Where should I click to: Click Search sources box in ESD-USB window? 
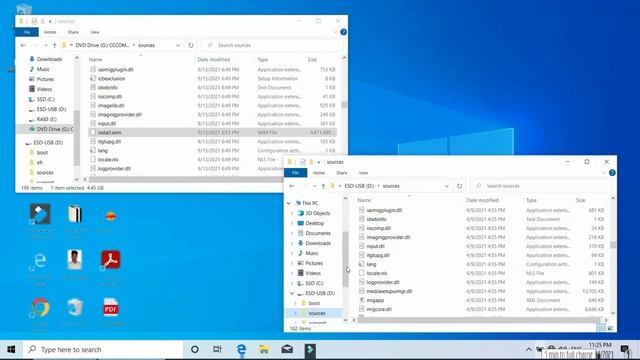point(541,186)
